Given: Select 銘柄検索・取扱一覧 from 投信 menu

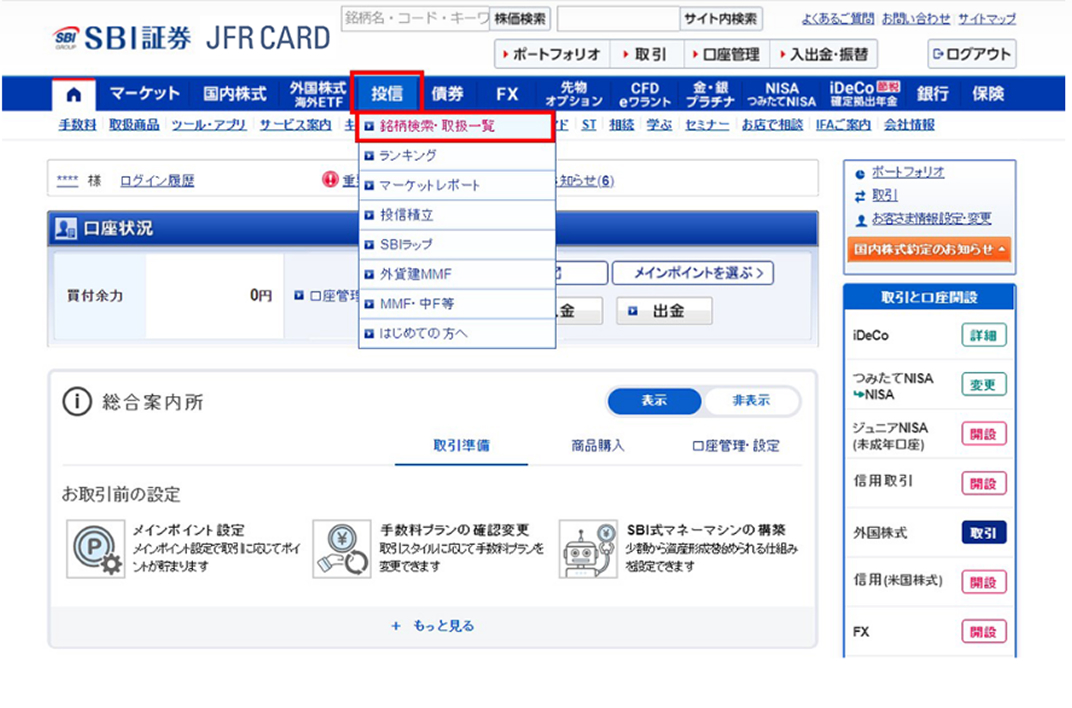Looking at the screenshot, I should (455, 127).
